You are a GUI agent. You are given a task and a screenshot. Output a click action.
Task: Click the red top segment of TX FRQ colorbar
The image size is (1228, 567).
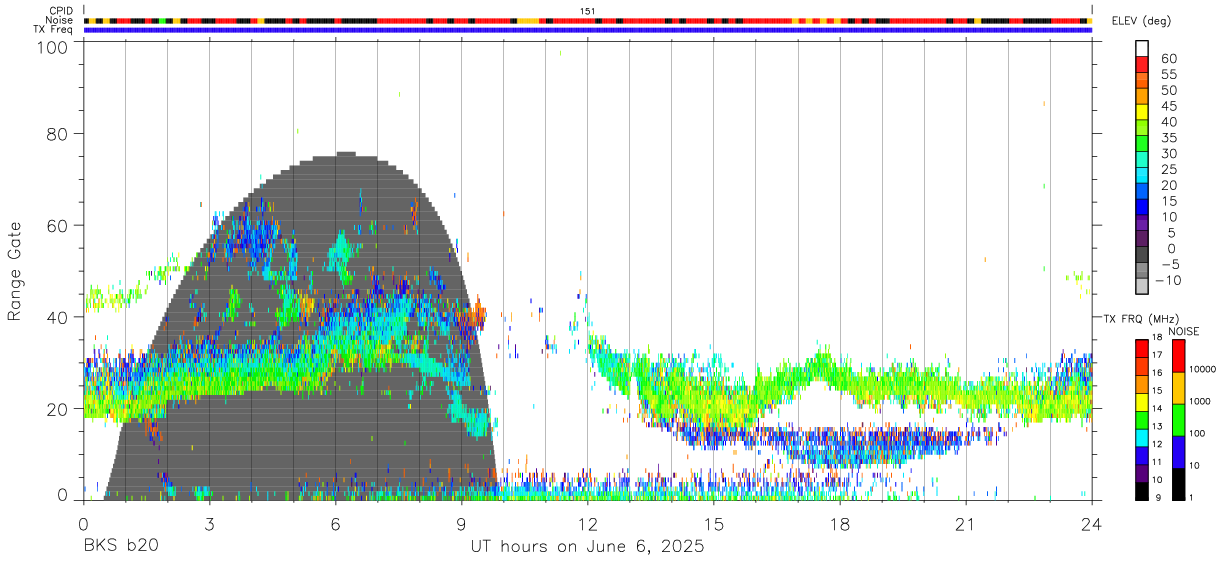click(1142, 349)
